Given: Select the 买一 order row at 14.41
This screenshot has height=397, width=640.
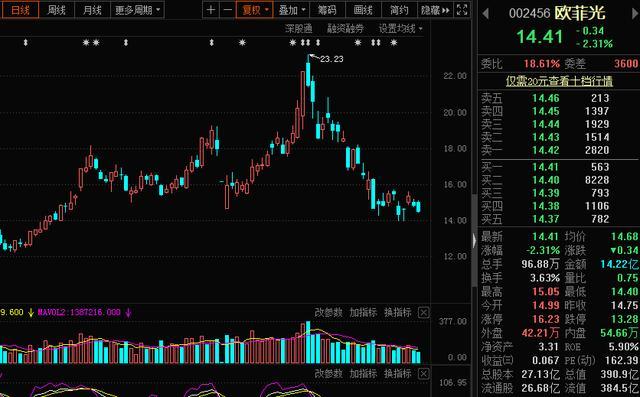Looking at the screenshot, I should tap(558, 167).
